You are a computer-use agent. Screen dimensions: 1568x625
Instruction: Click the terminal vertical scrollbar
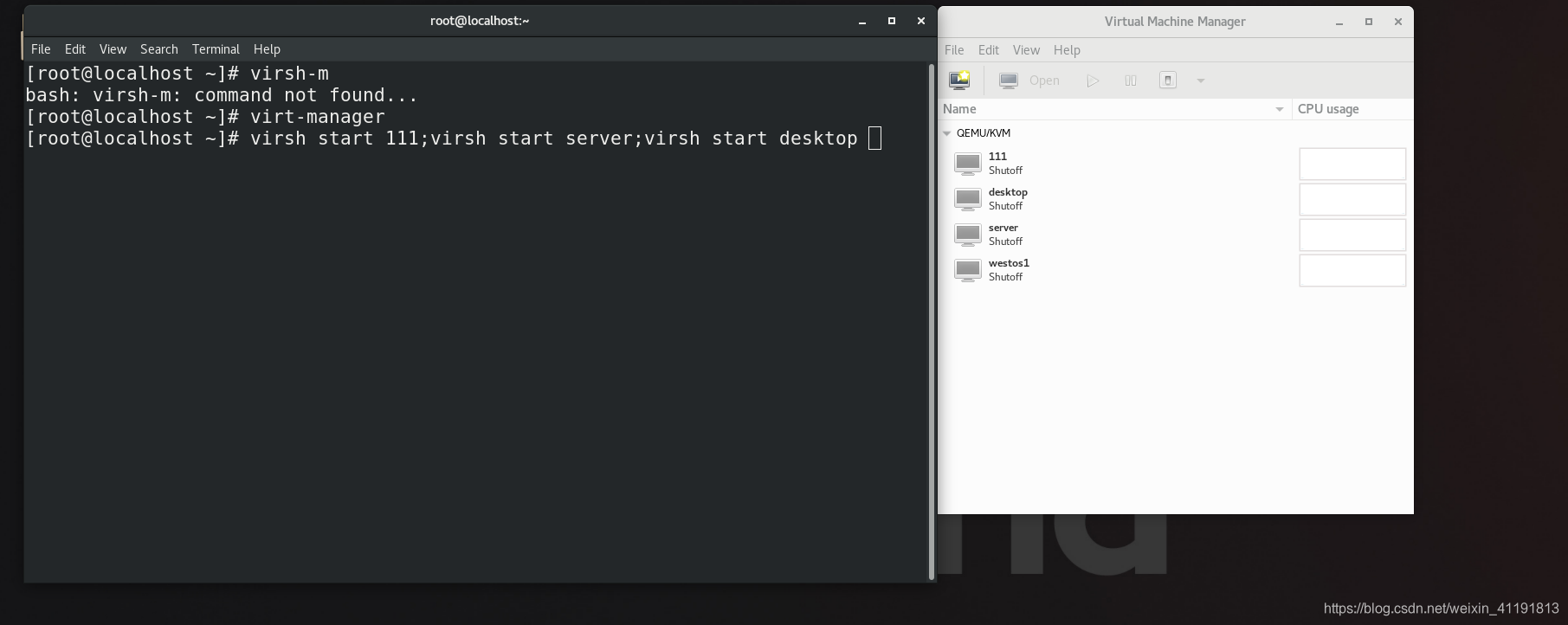click(x=932, y=321)
